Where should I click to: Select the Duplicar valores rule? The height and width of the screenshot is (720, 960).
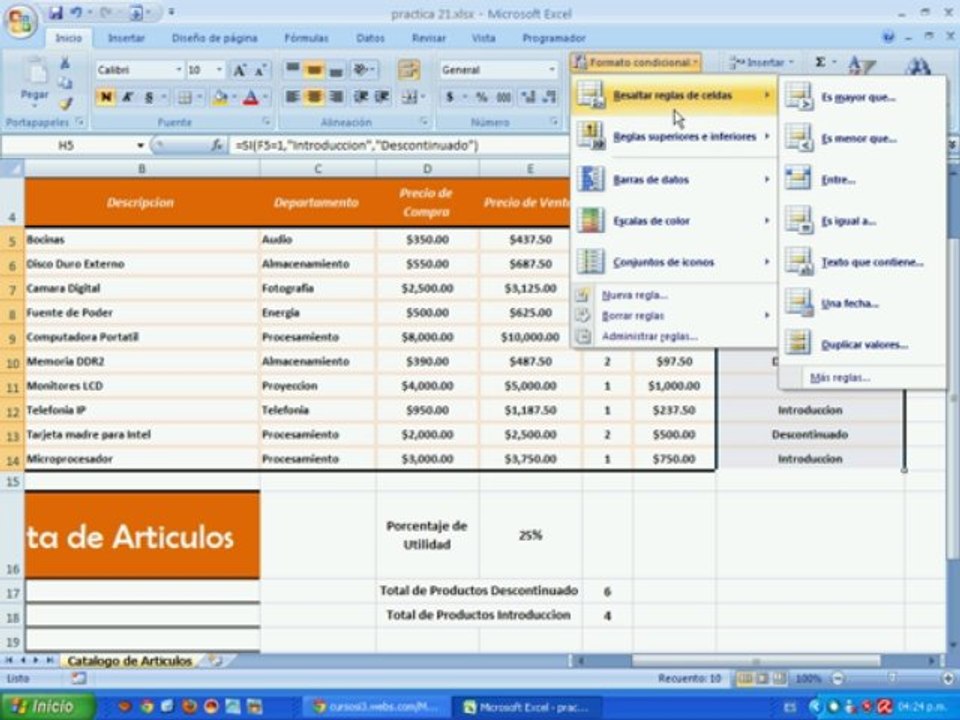click(x=862, y=345)
